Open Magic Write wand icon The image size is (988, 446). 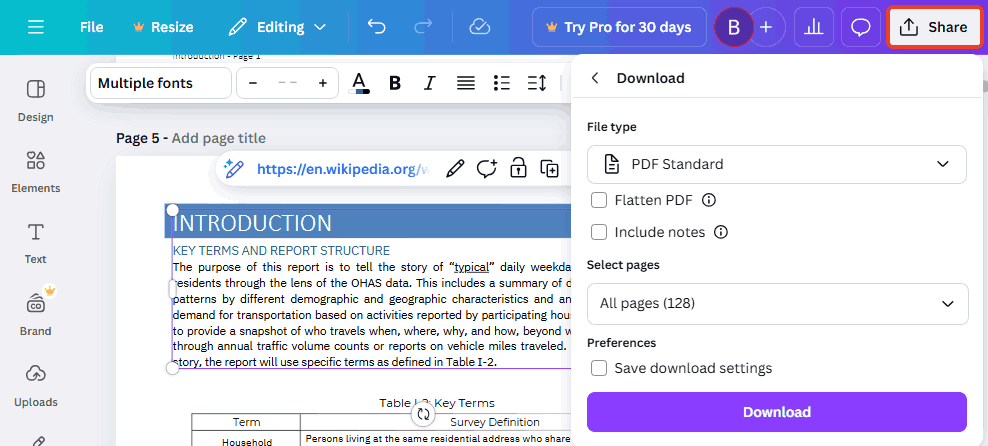(233, 168)
